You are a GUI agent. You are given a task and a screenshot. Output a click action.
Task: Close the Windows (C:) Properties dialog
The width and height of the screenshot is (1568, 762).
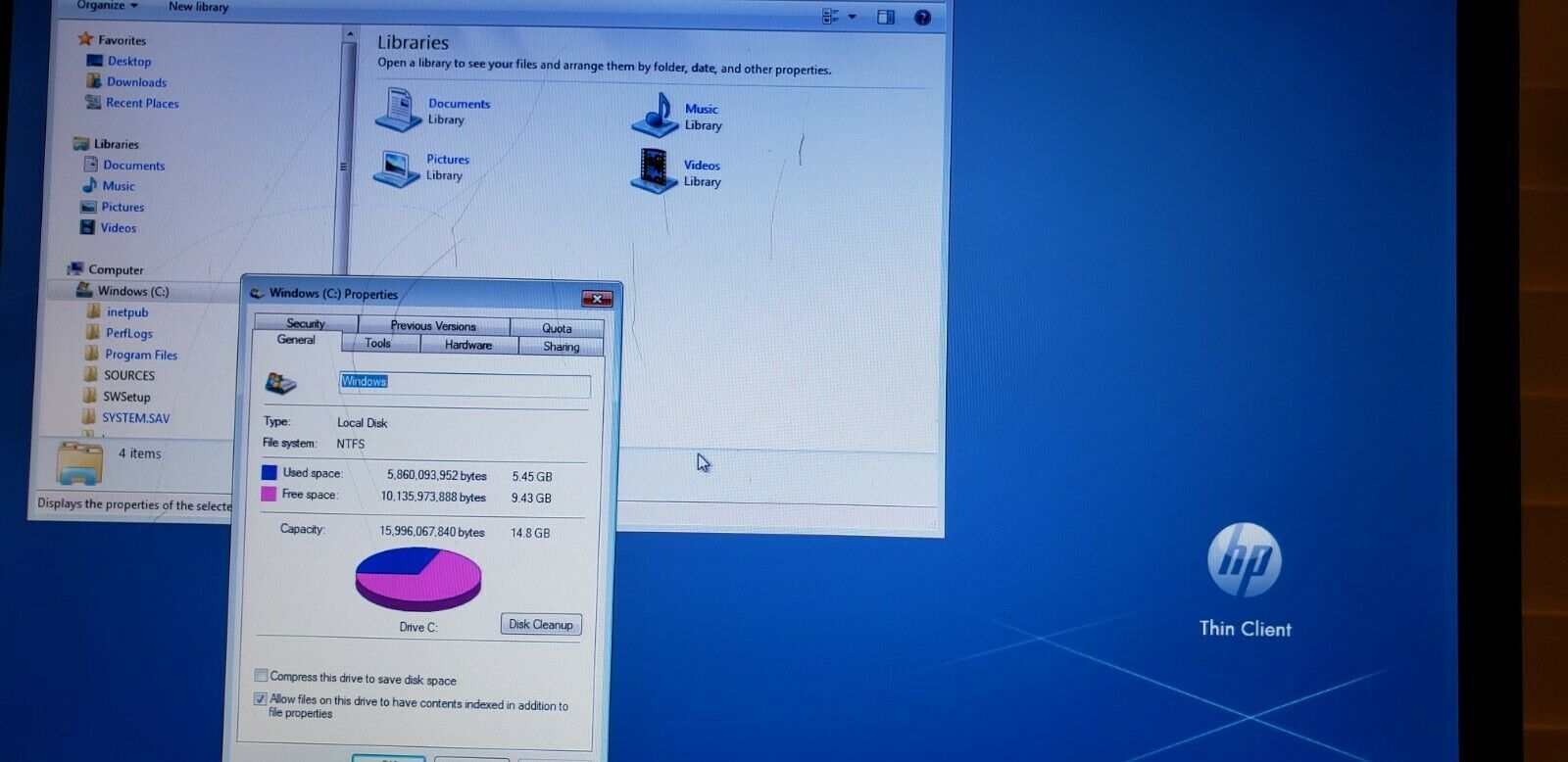[x=597, y=299]
